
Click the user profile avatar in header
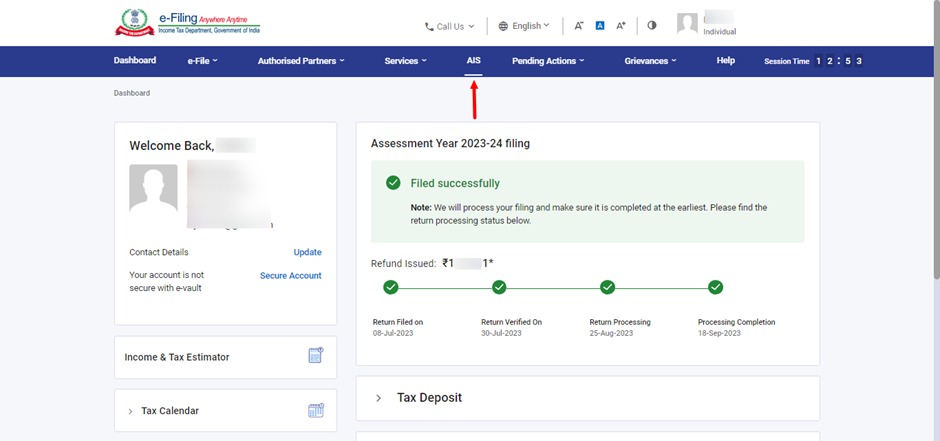coord(687,25)
